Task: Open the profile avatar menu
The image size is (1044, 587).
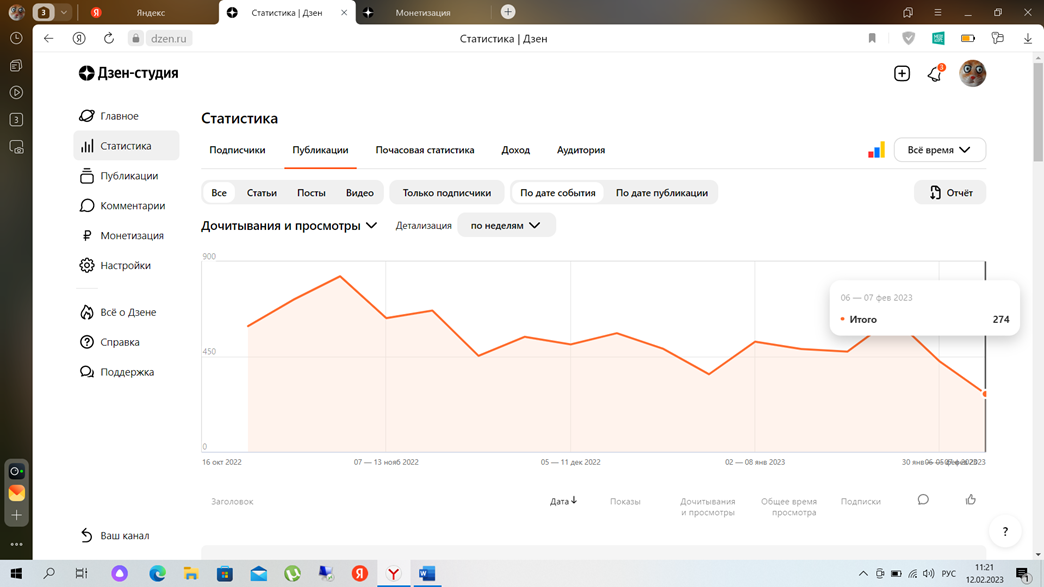Action: pos(972,73)
